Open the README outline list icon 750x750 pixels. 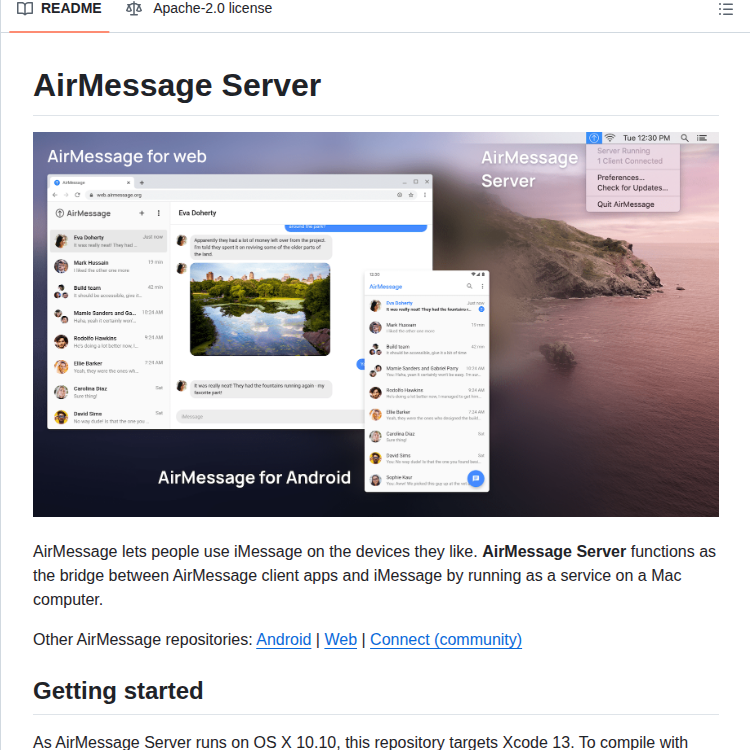pyautogui.click(x=725, y=9)
